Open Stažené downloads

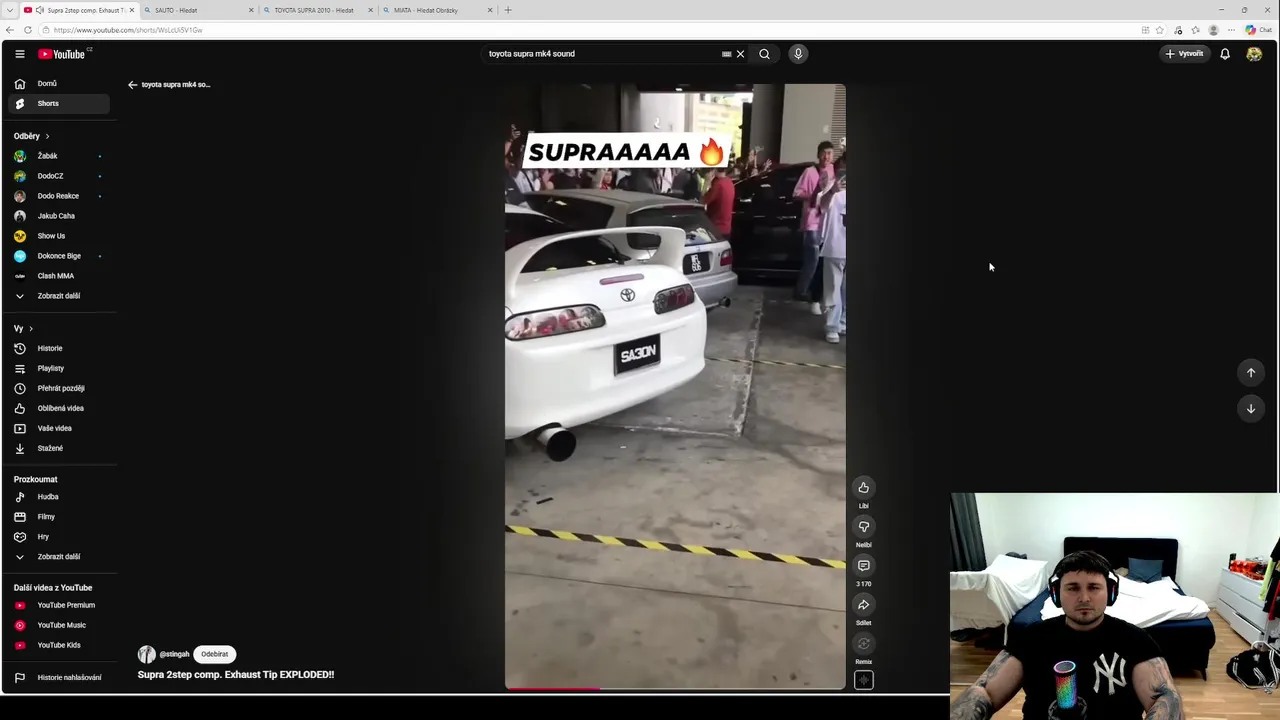tap(59, 448)
